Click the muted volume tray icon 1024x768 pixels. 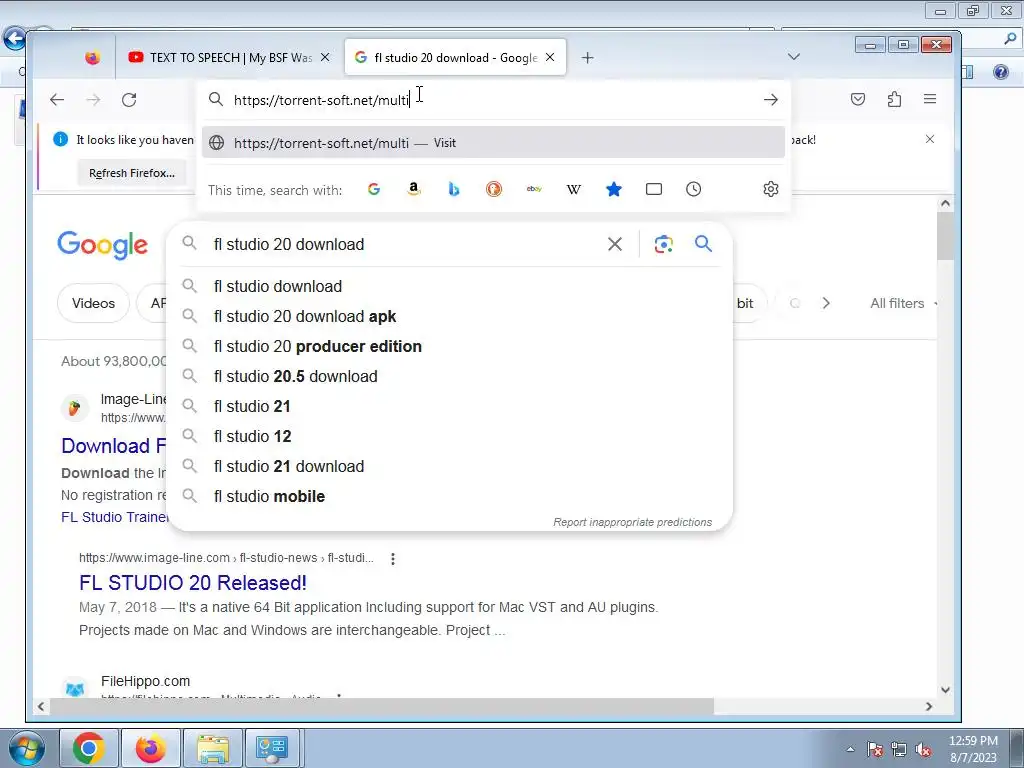[x=923, y=749]
